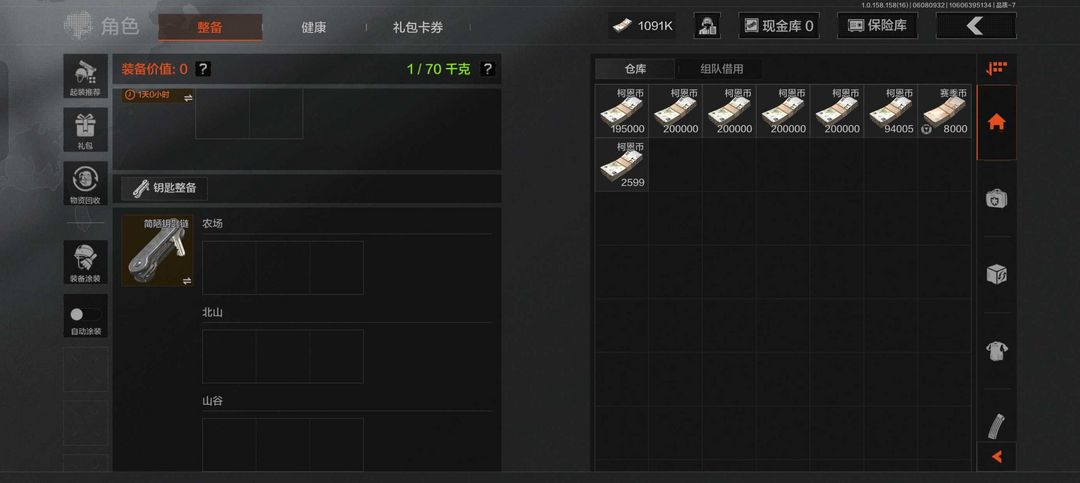Select the supply box category filter
The width and height of the screenshot is (1080, 483).
click(996, 274)
